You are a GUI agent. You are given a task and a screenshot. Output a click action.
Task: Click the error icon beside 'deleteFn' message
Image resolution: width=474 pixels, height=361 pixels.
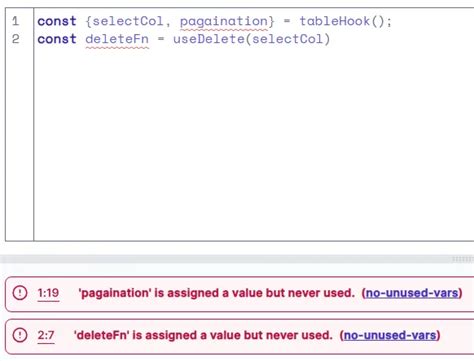click(20, 335)
